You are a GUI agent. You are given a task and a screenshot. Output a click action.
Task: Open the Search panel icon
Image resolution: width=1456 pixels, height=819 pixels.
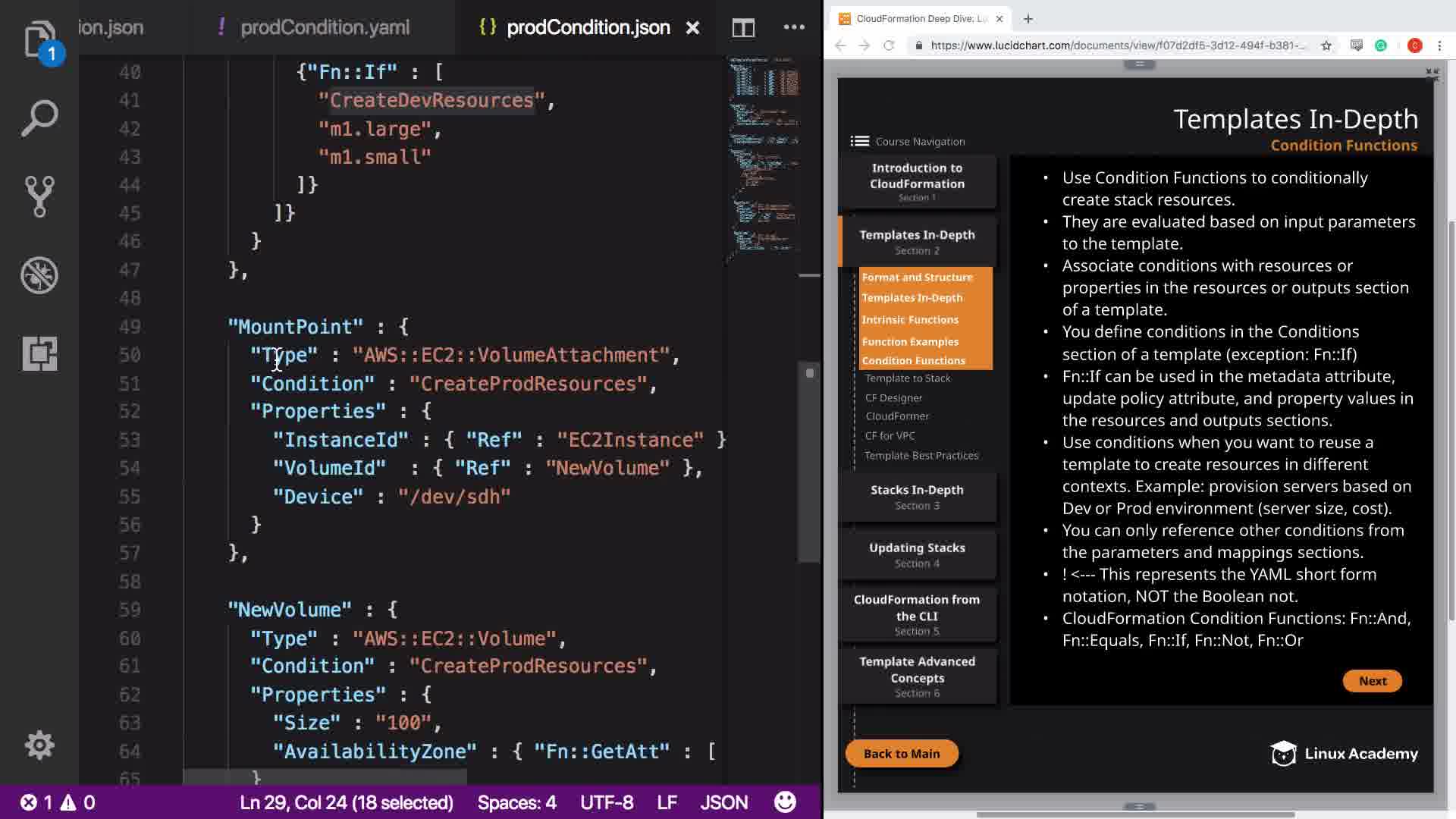39,118
